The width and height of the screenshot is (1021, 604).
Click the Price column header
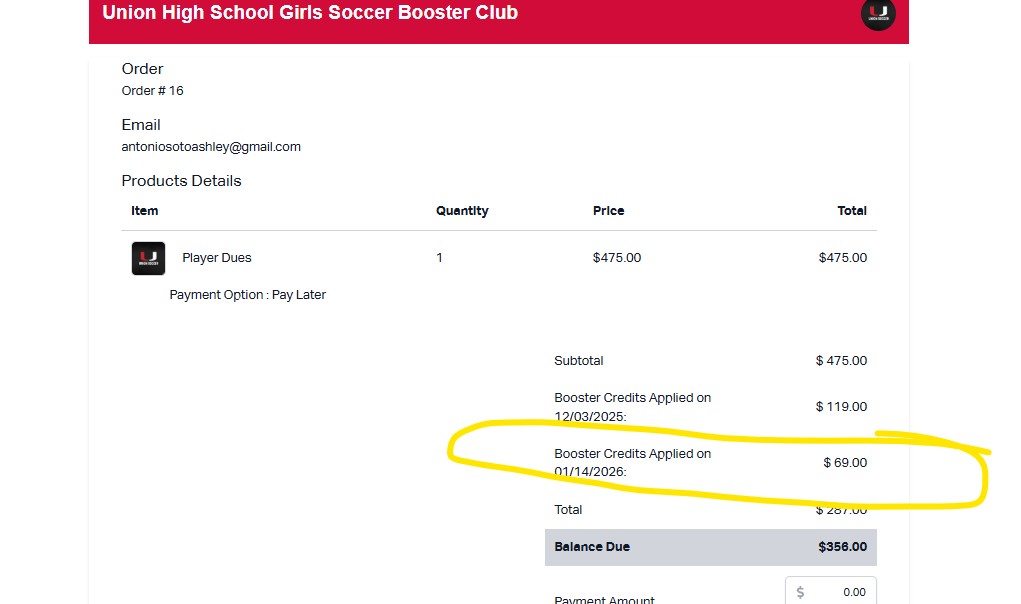608,211
